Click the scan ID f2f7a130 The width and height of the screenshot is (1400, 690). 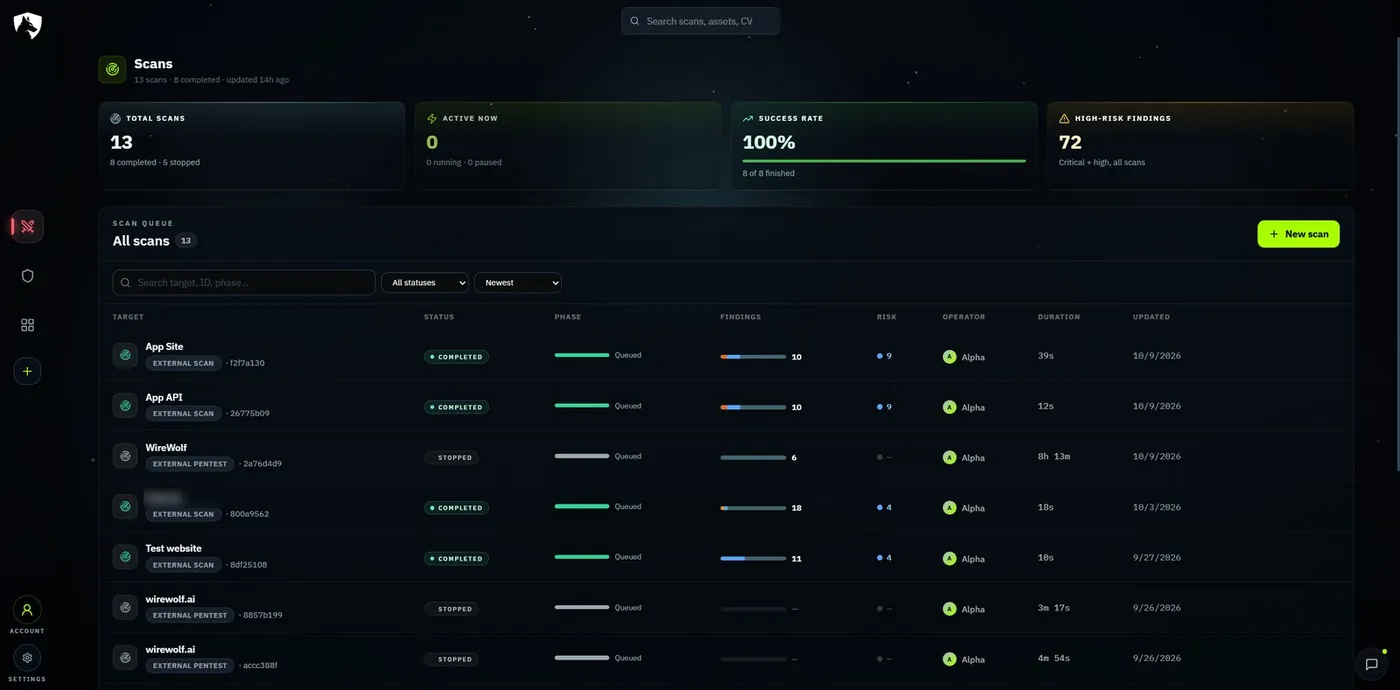247,363
